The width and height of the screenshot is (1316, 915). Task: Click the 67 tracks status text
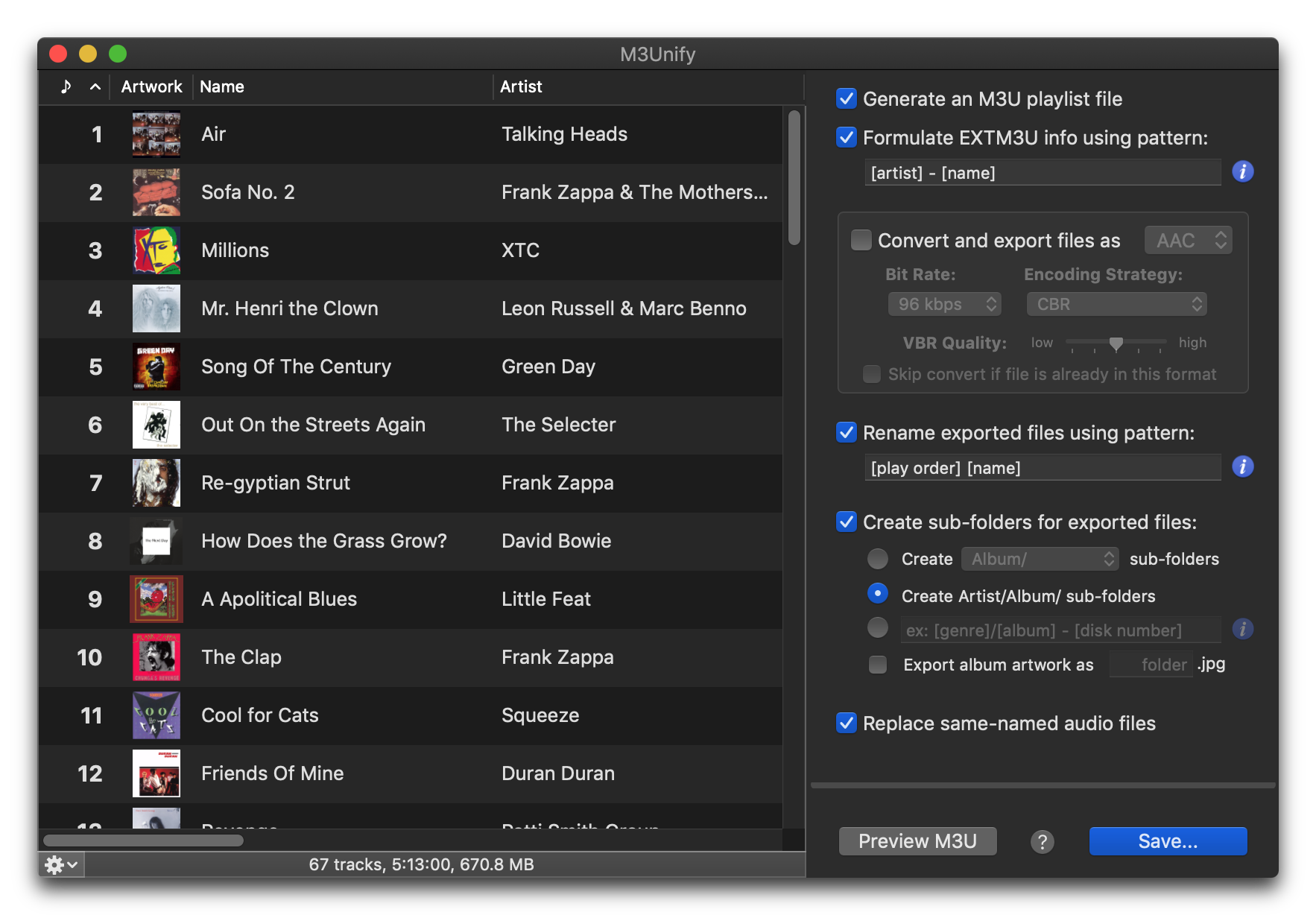421,864
